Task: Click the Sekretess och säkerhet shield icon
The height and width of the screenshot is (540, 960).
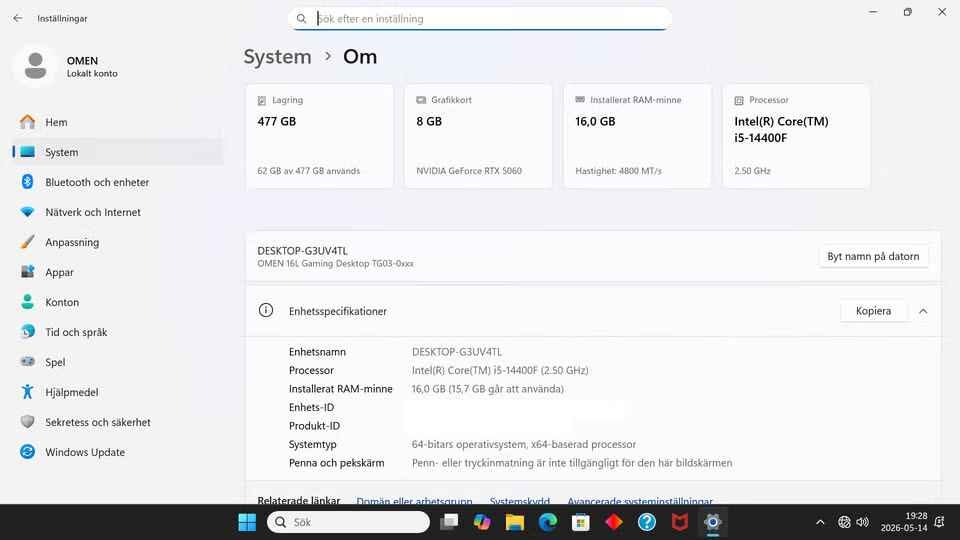Action: (28, 422)
